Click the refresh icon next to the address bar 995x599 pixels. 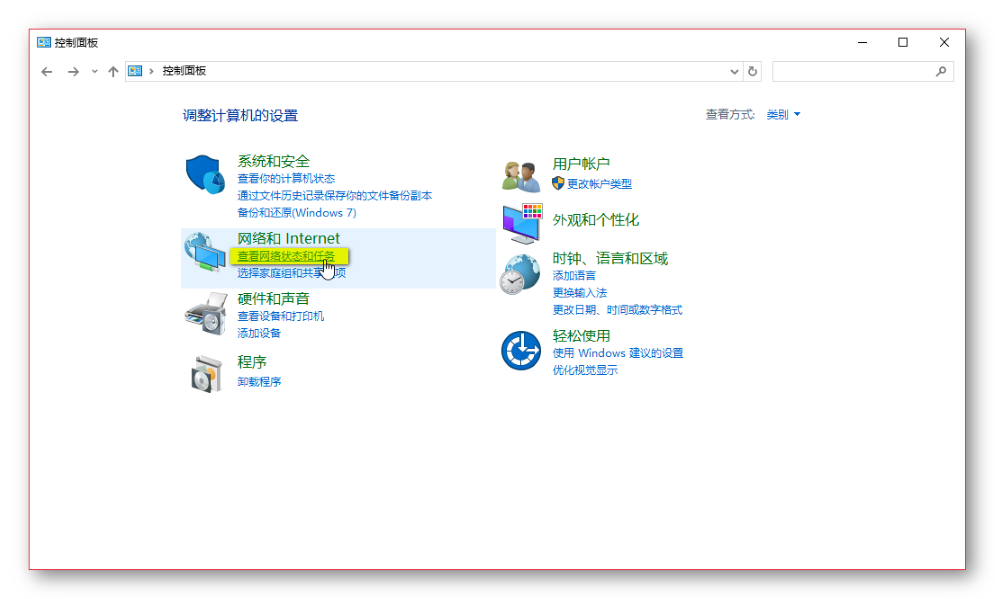tap(753, 71)
